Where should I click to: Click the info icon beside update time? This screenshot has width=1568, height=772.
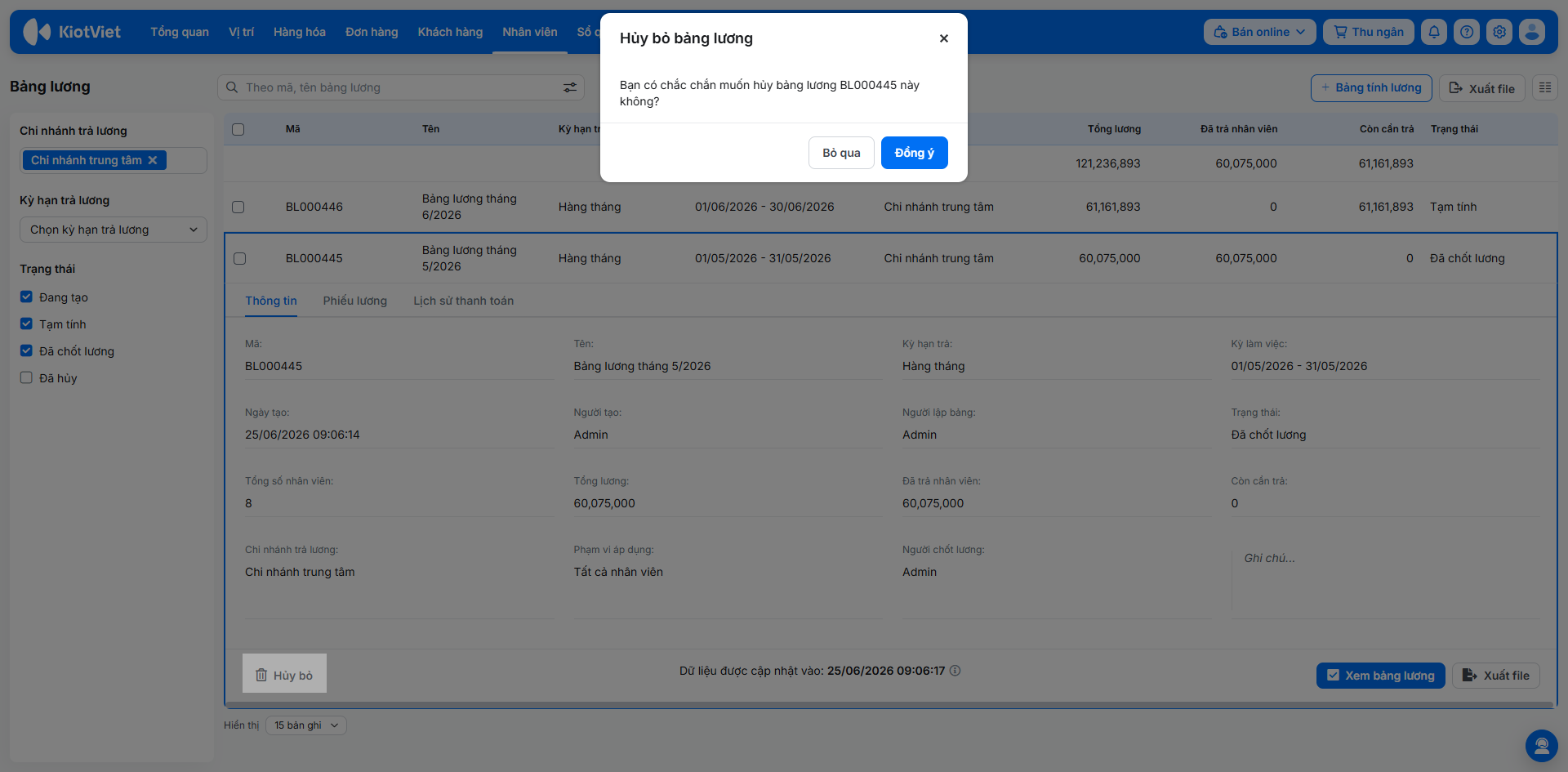[x=955, y=671]
